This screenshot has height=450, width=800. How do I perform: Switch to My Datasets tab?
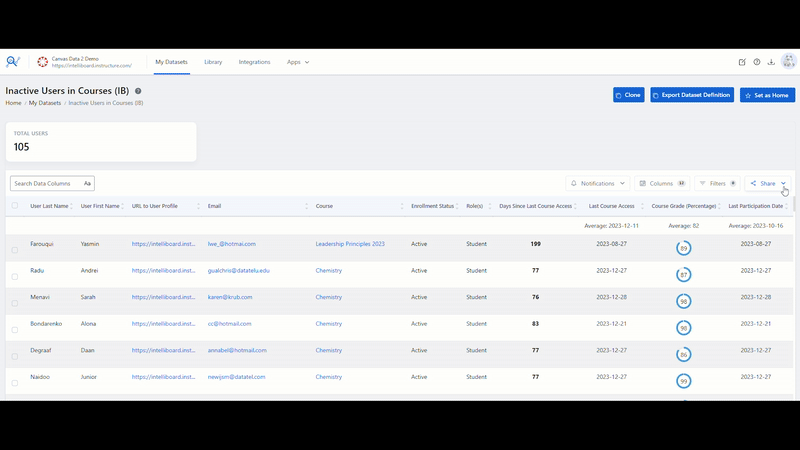point(171,62)
